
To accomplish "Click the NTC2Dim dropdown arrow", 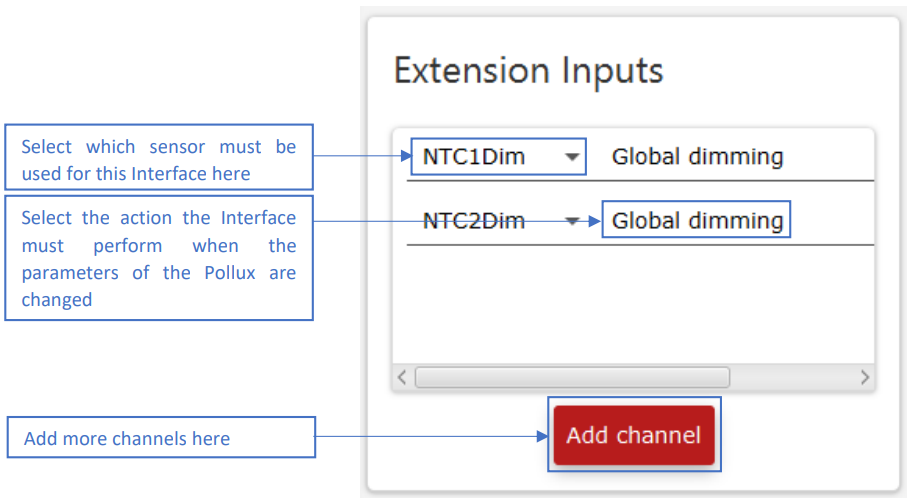I will pyautogui.click(x=572, y=221).
